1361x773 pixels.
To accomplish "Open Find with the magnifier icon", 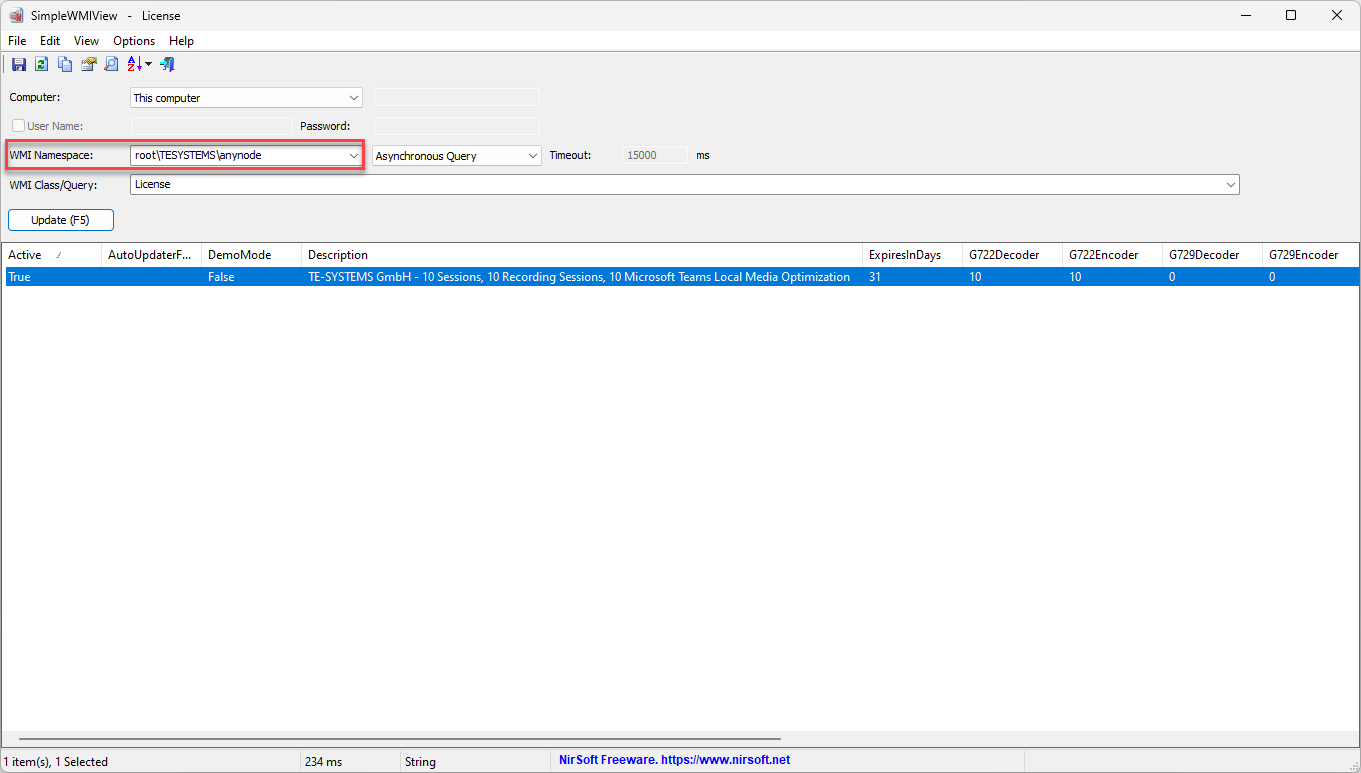I will pos(111,64).
